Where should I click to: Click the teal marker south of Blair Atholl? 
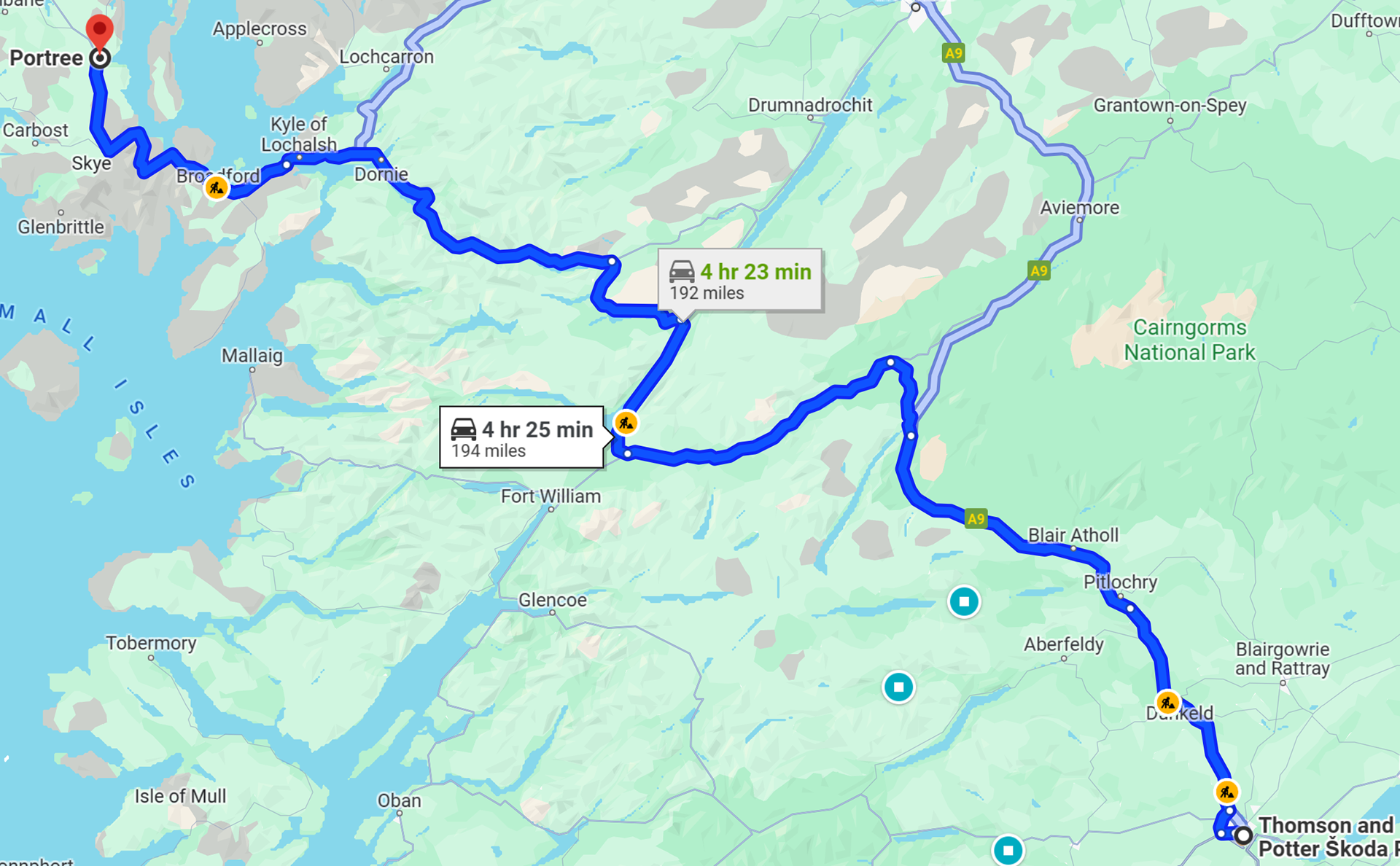coord(964,601)
